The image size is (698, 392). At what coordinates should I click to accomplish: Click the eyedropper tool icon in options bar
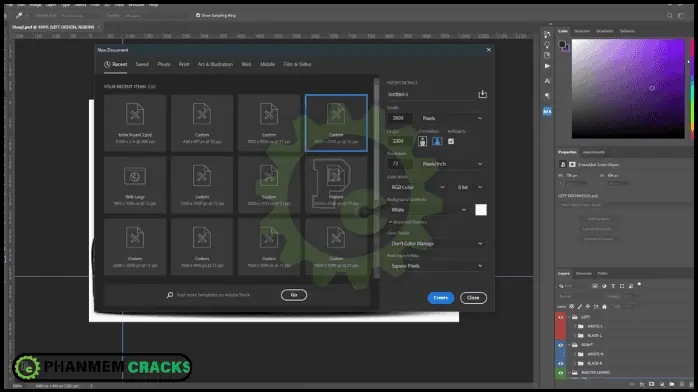pos(19,16)
